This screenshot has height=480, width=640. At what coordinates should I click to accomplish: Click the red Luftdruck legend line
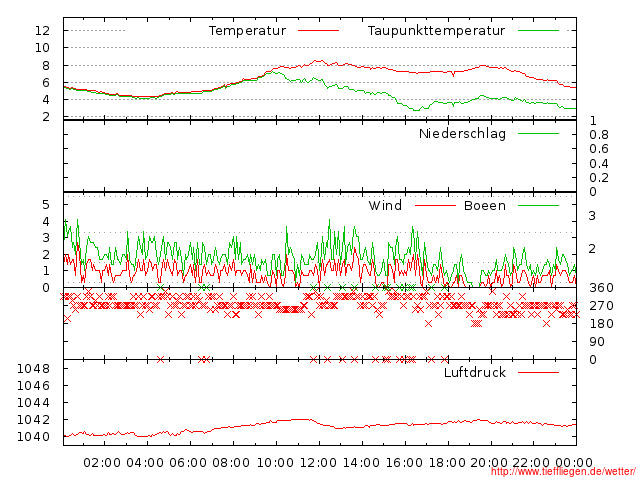pyautogui.click(x=538, y=372)
